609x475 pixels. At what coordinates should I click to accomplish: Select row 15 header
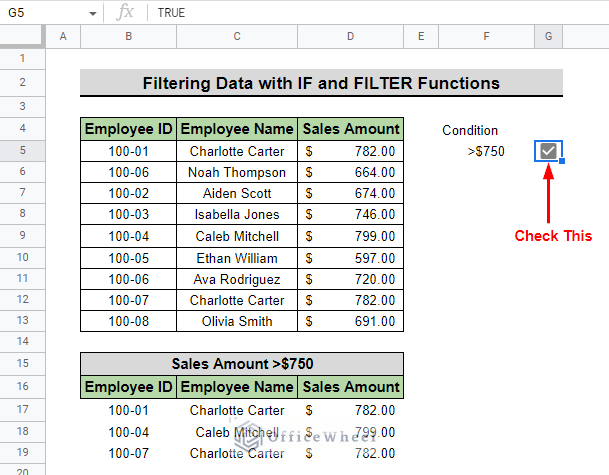coord(23,363)
